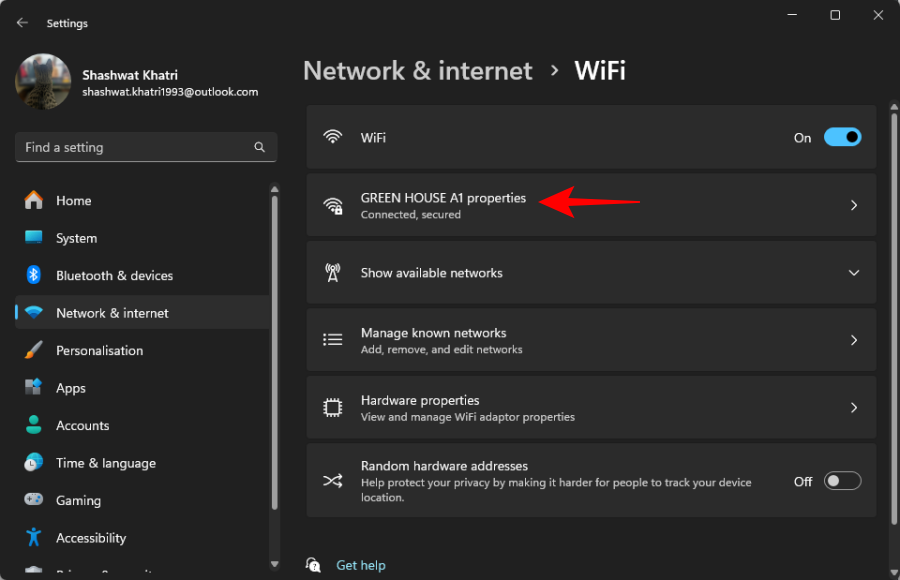Image resolution: width=900 pixels, height=580 pixels.
Task: Click the Bluetooth & devices icon
Action: [x=34, y=275]
